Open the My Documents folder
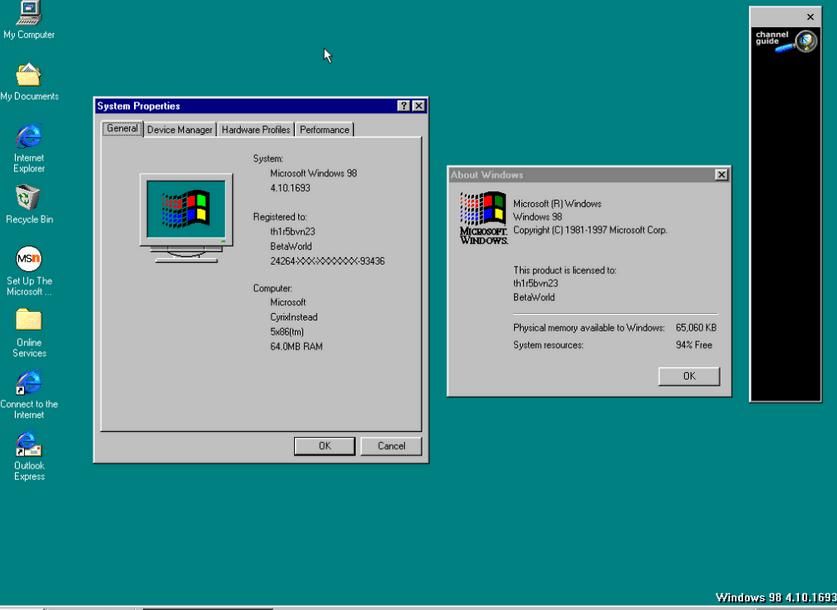This screenshot has height=610, width=837. pyautogui.click(x=28, y=75)
